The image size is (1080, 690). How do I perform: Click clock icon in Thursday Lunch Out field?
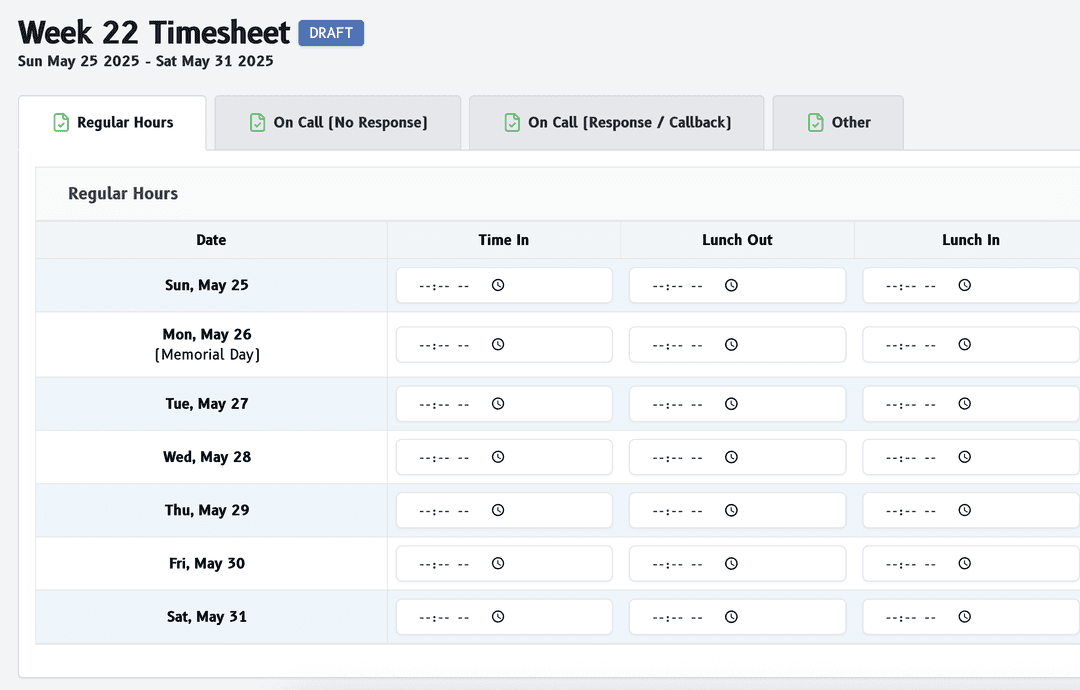click(731, 510)
